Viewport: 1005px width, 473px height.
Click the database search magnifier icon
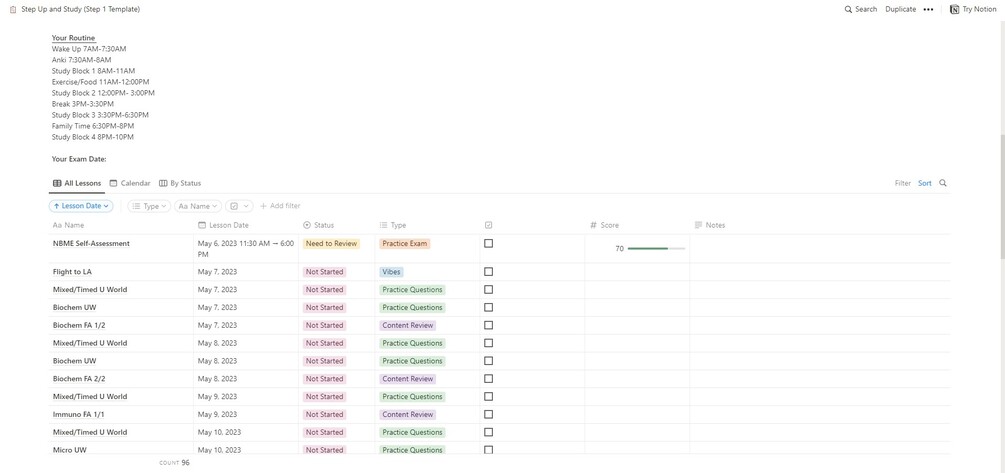point(943,183)
